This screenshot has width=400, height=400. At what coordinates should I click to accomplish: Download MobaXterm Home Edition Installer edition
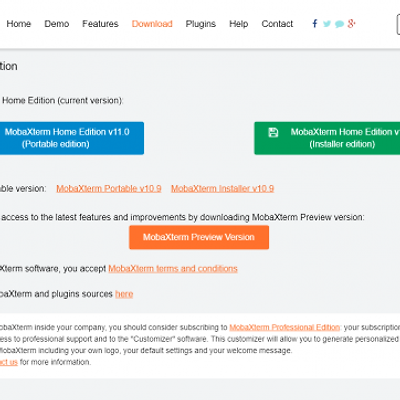327,138
